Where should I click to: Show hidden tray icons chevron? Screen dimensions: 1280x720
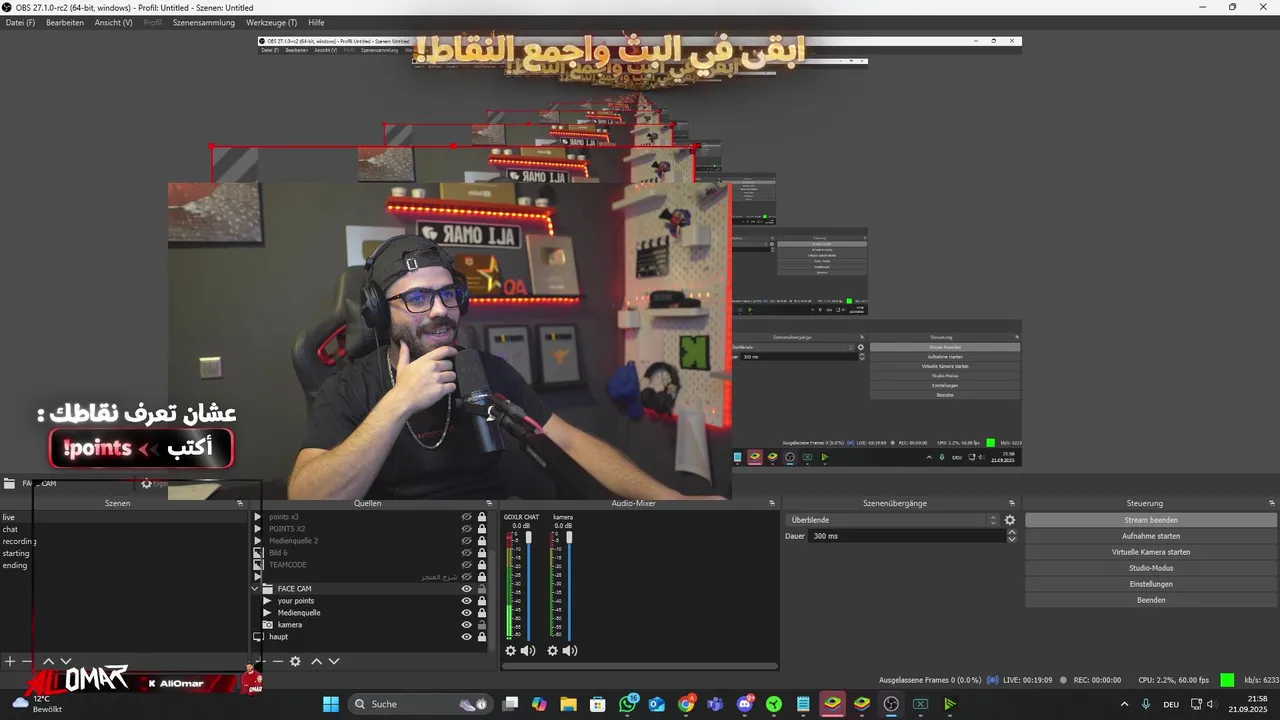tap(1124, 704)
